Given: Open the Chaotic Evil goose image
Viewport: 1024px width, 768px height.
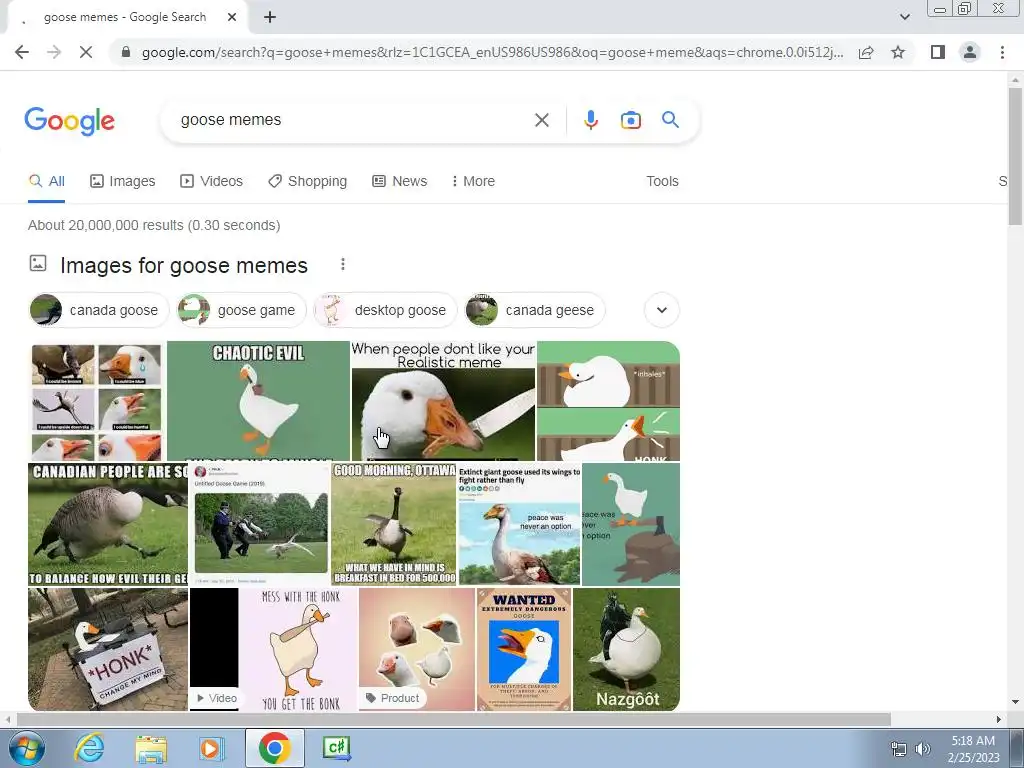Looking at the screenshot, I should (258, 401).
